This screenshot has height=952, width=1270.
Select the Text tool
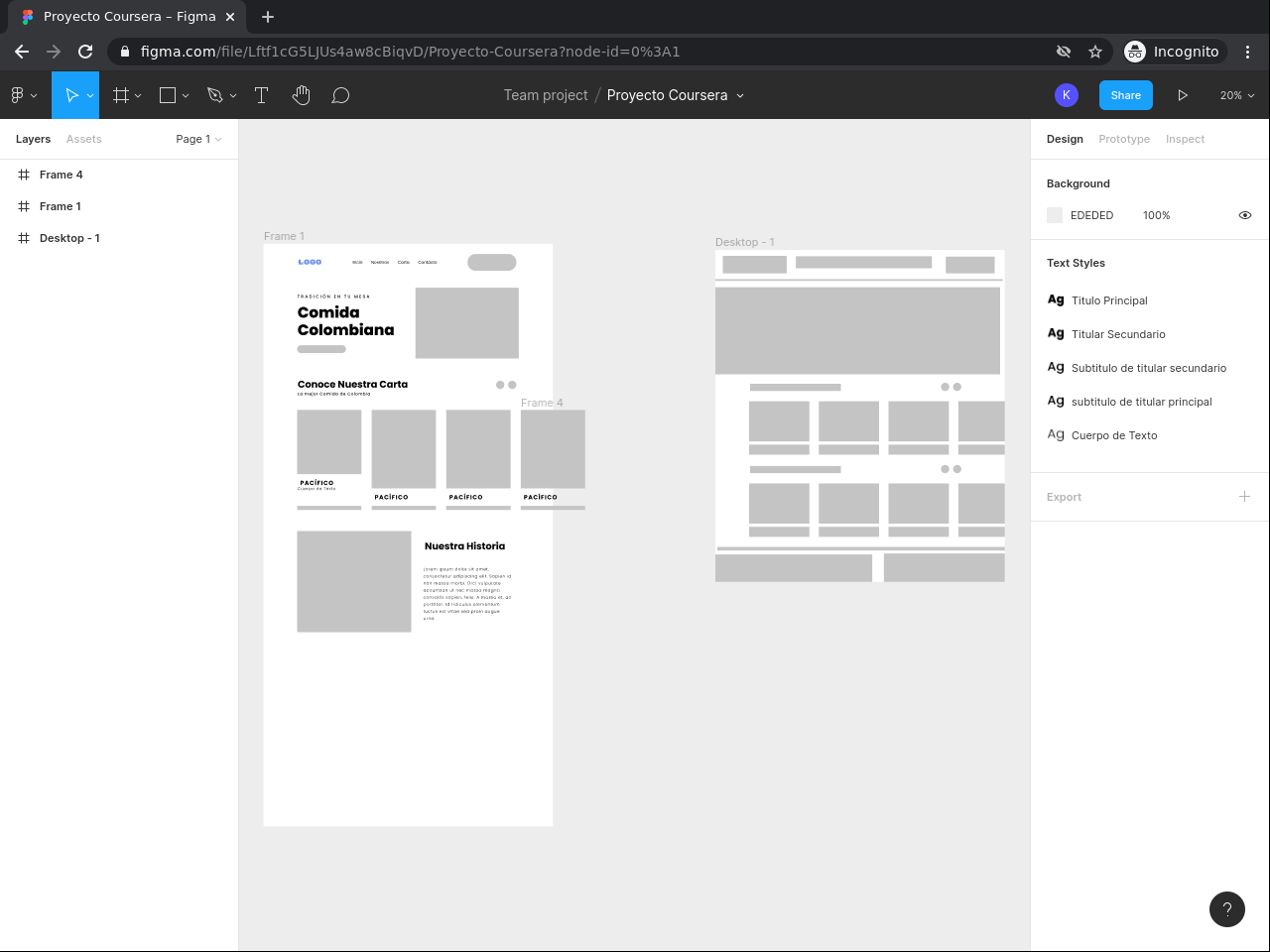[262, 95]
